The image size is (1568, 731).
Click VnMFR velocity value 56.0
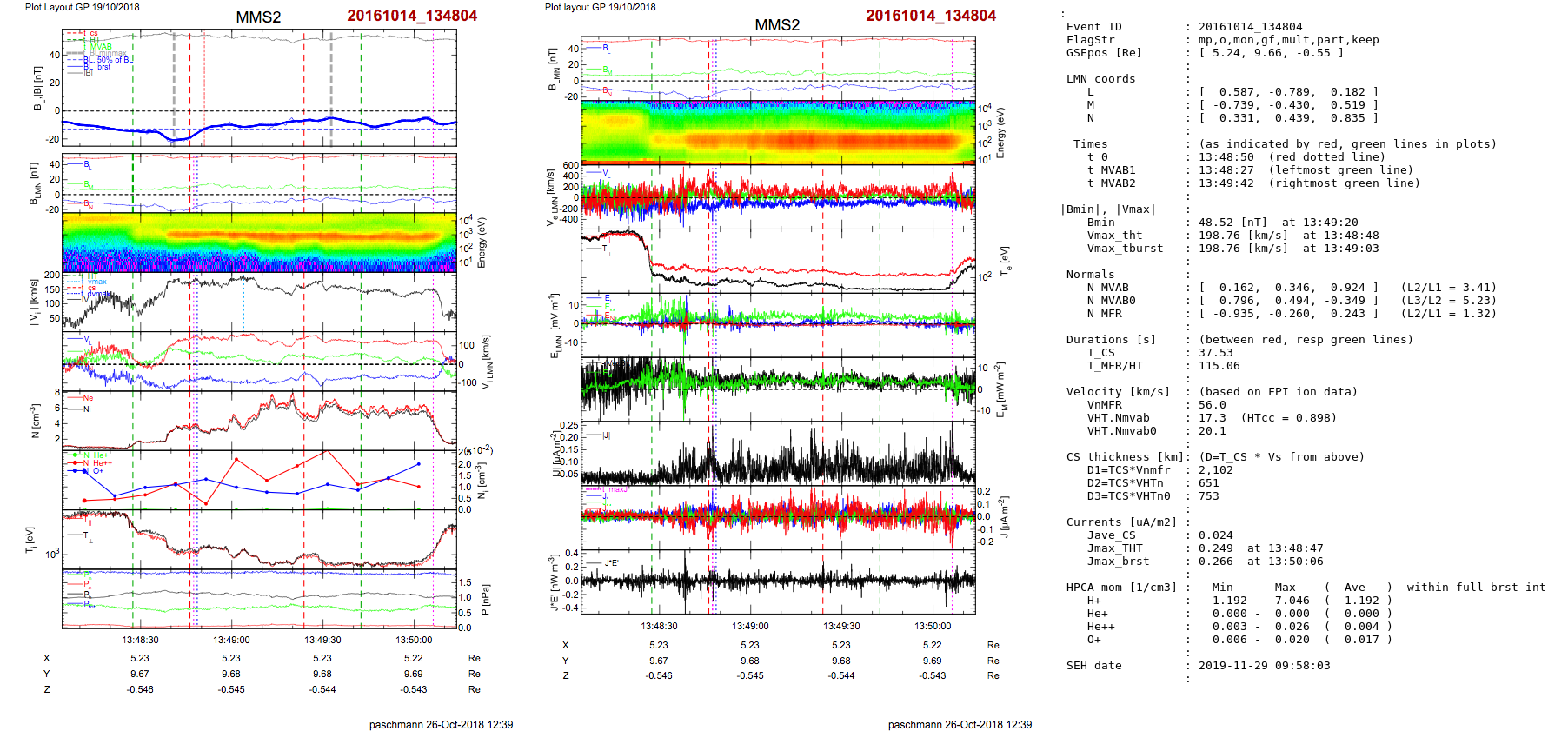click(x=1212, y=405)
